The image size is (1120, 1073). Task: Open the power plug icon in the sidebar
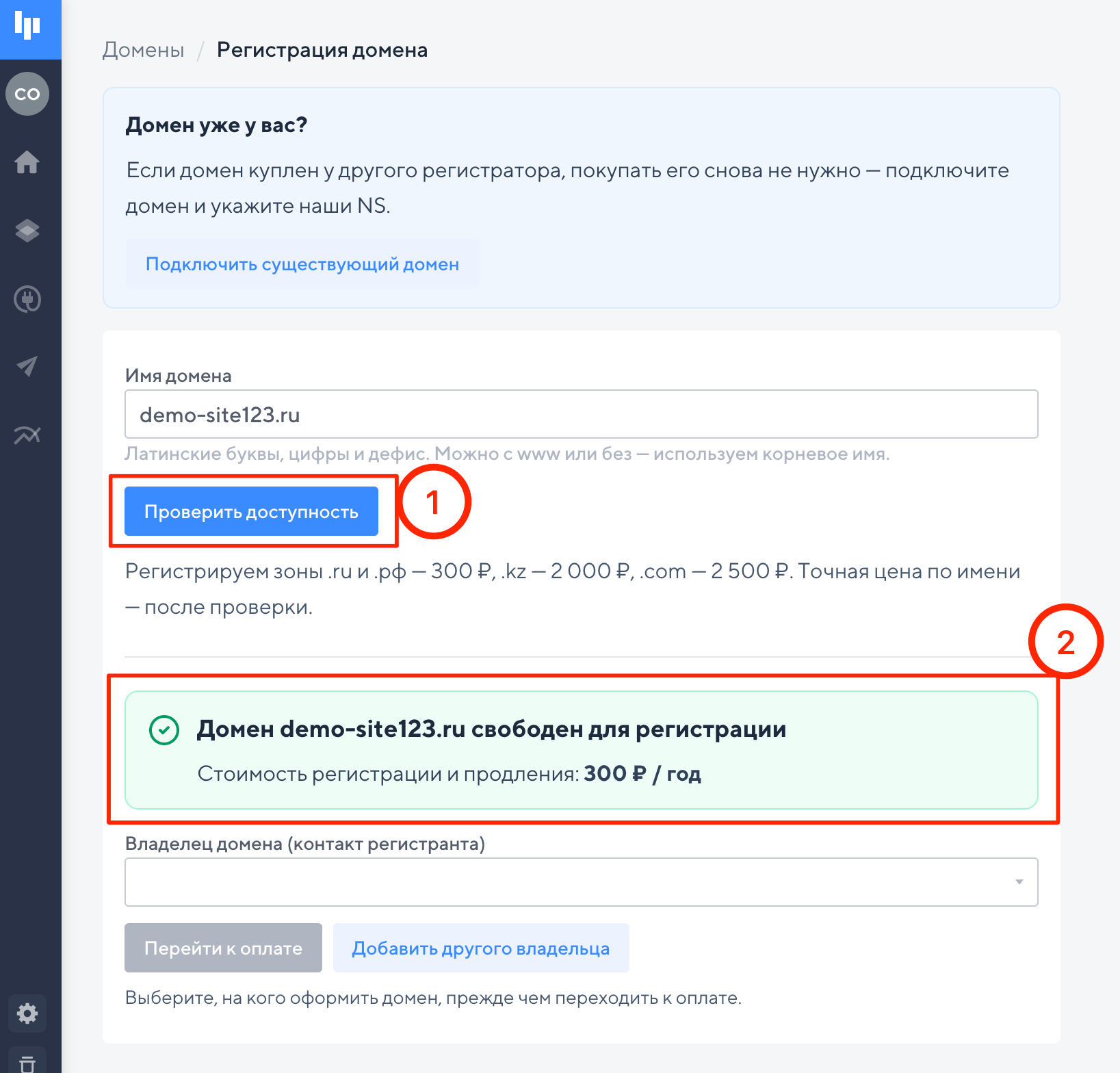click(x=27, y=299)
